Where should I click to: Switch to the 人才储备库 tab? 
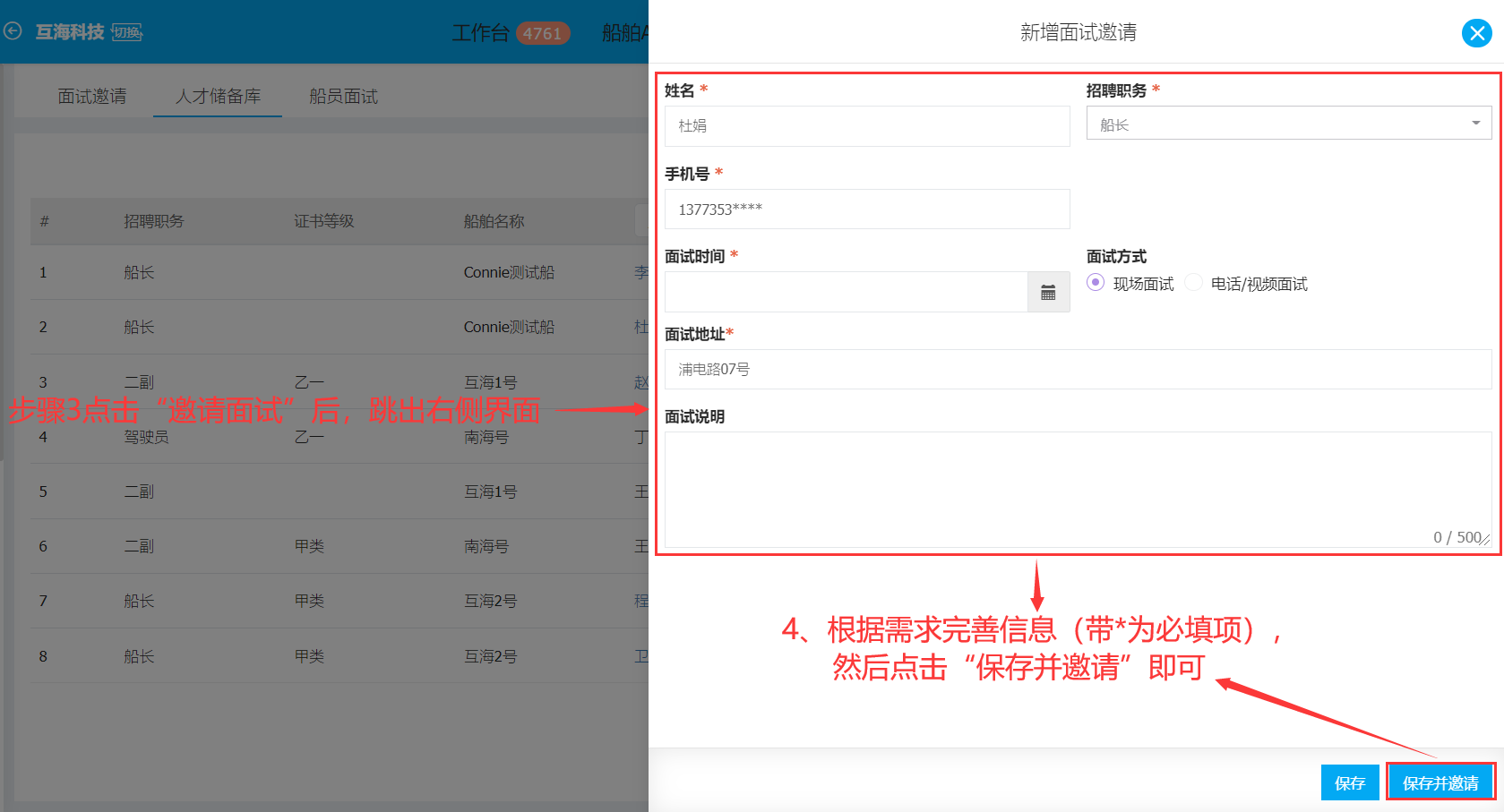pos(218,96)
